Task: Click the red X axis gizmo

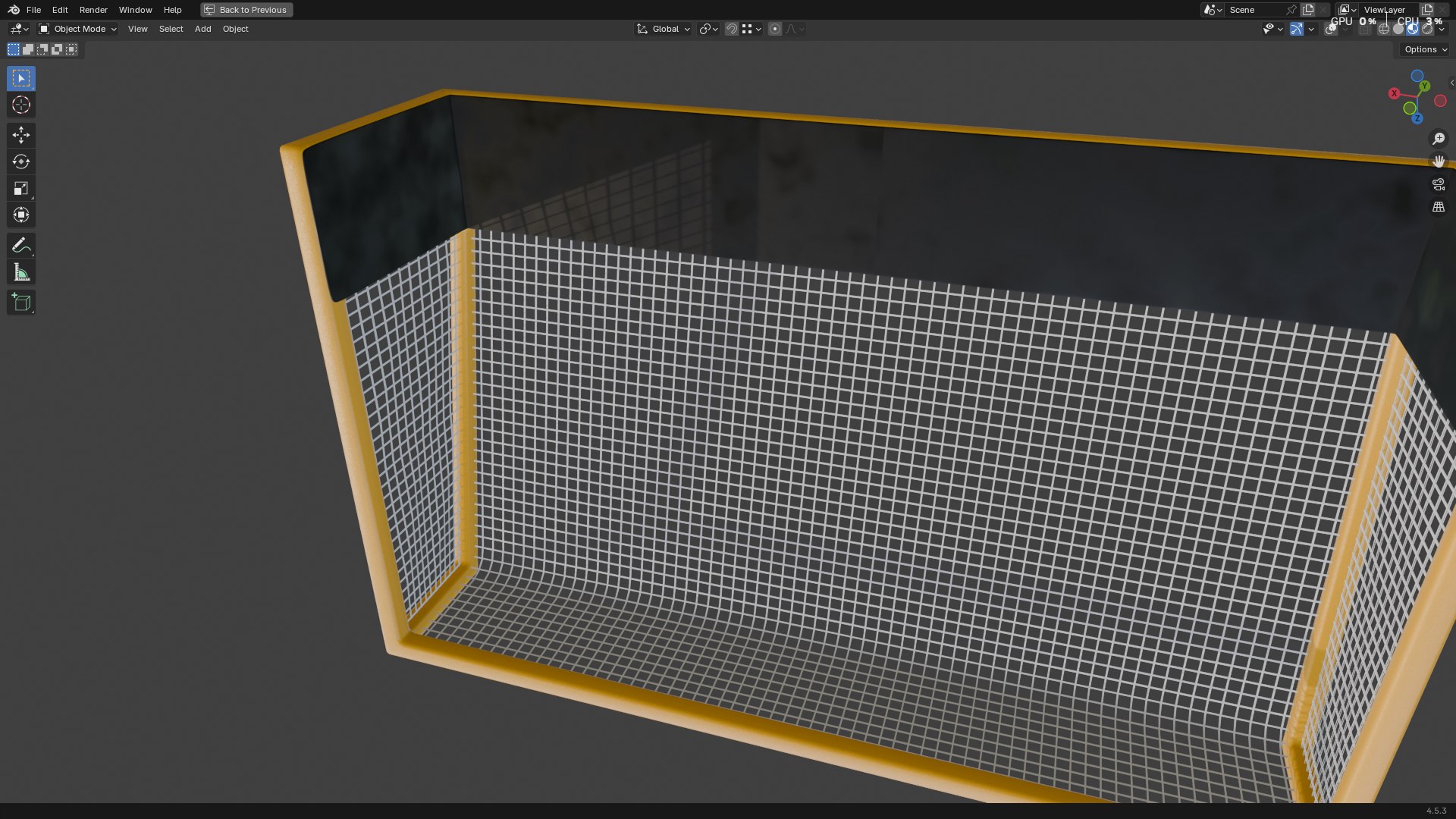Action: point(1394,93)
